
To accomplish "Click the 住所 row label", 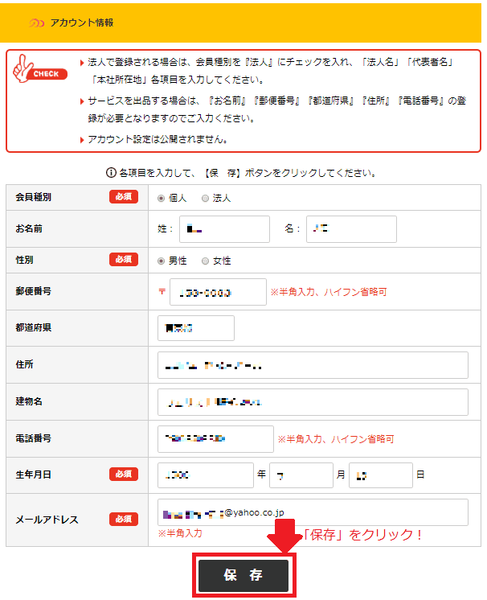I will 24,364.
